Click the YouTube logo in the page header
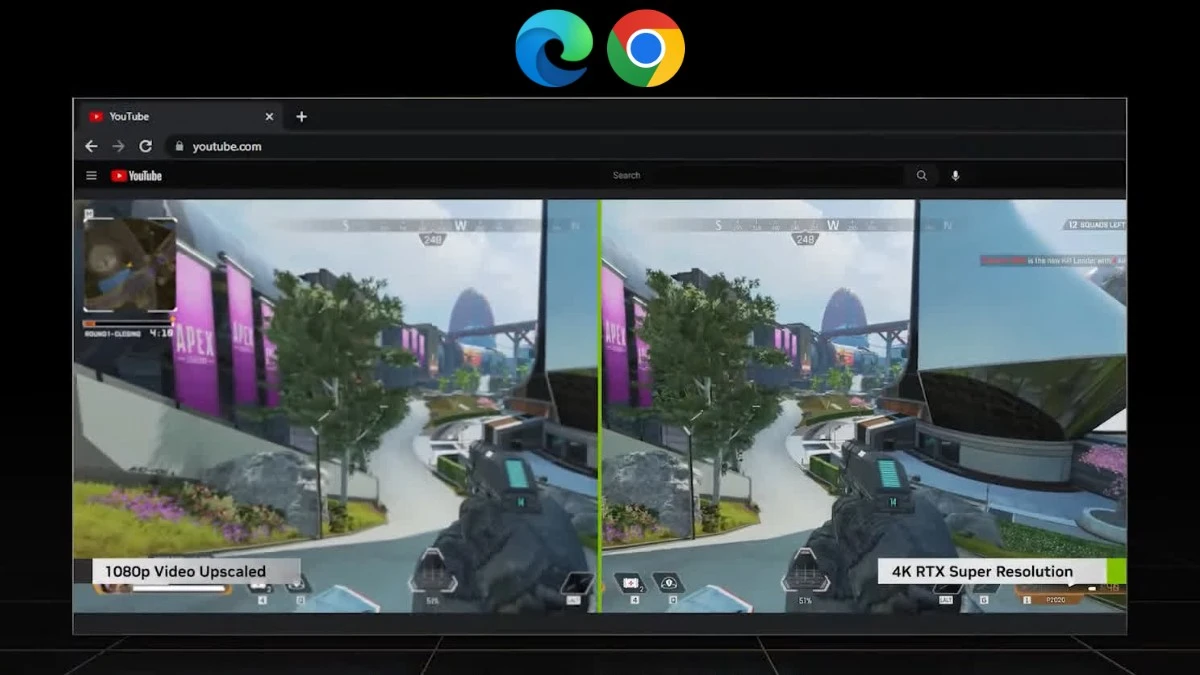 point(135,174)
